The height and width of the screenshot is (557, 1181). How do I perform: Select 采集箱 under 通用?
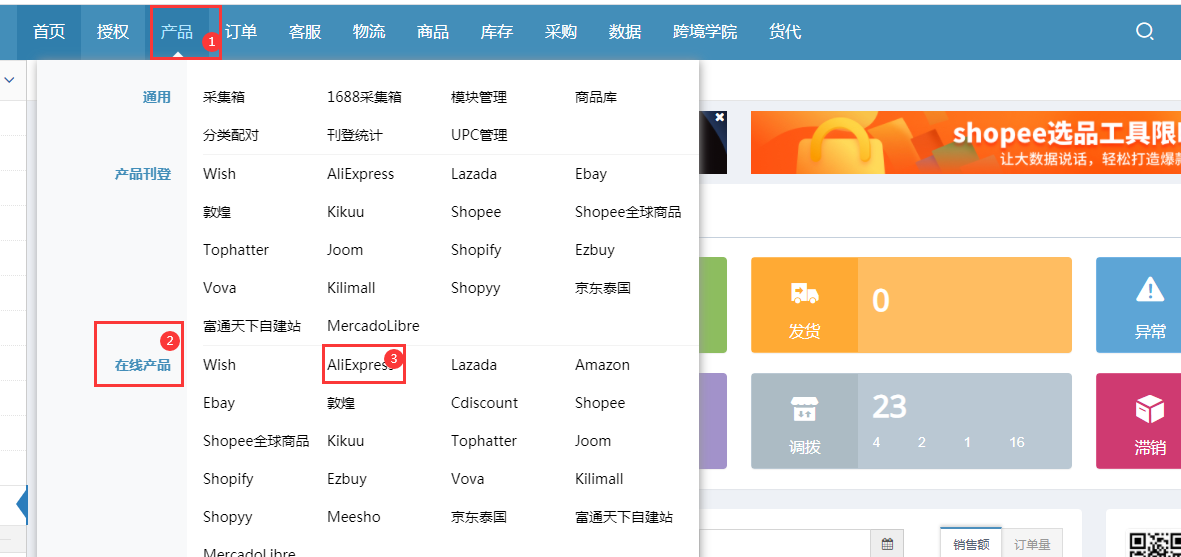pos(224,97)
